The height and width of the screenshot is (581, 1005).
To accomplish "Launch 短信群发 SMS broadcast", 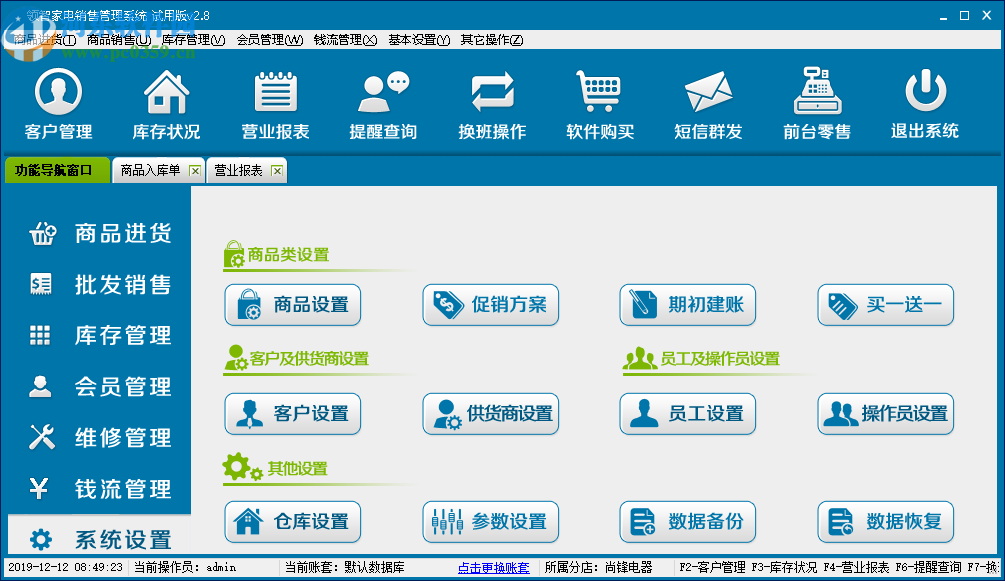I will (707, 103).
